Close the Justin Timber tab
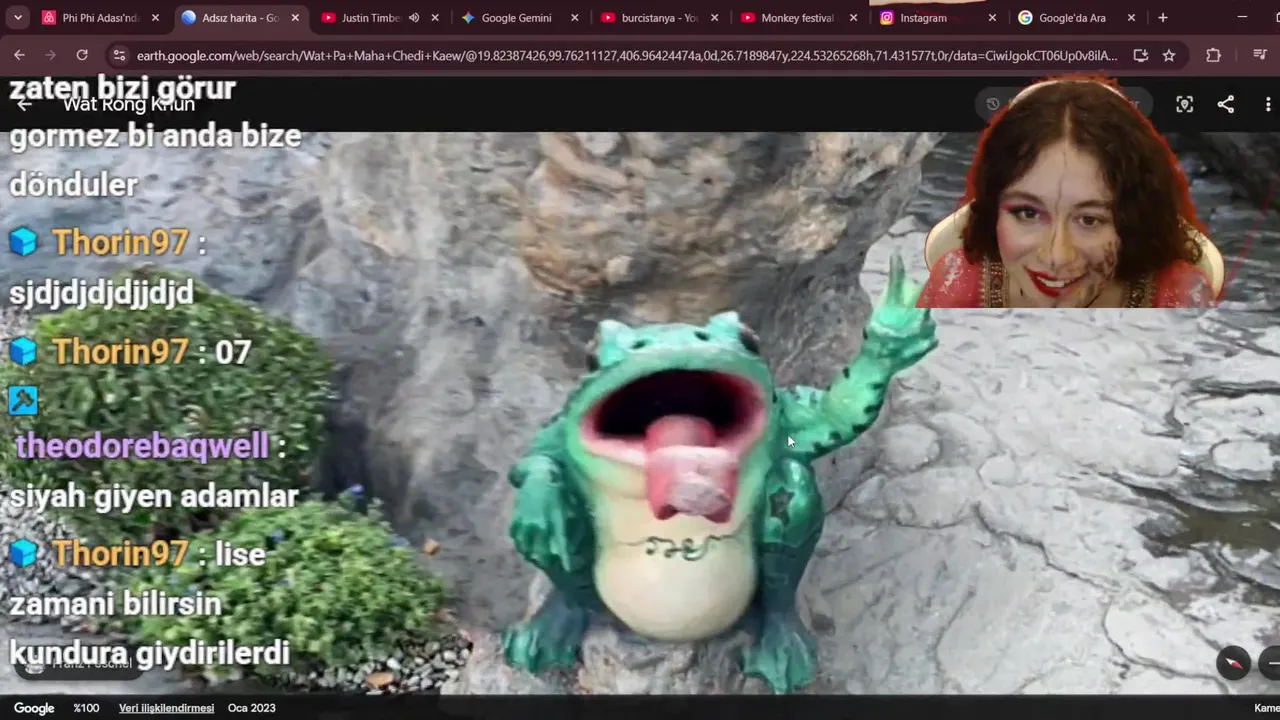 point(435,17)
